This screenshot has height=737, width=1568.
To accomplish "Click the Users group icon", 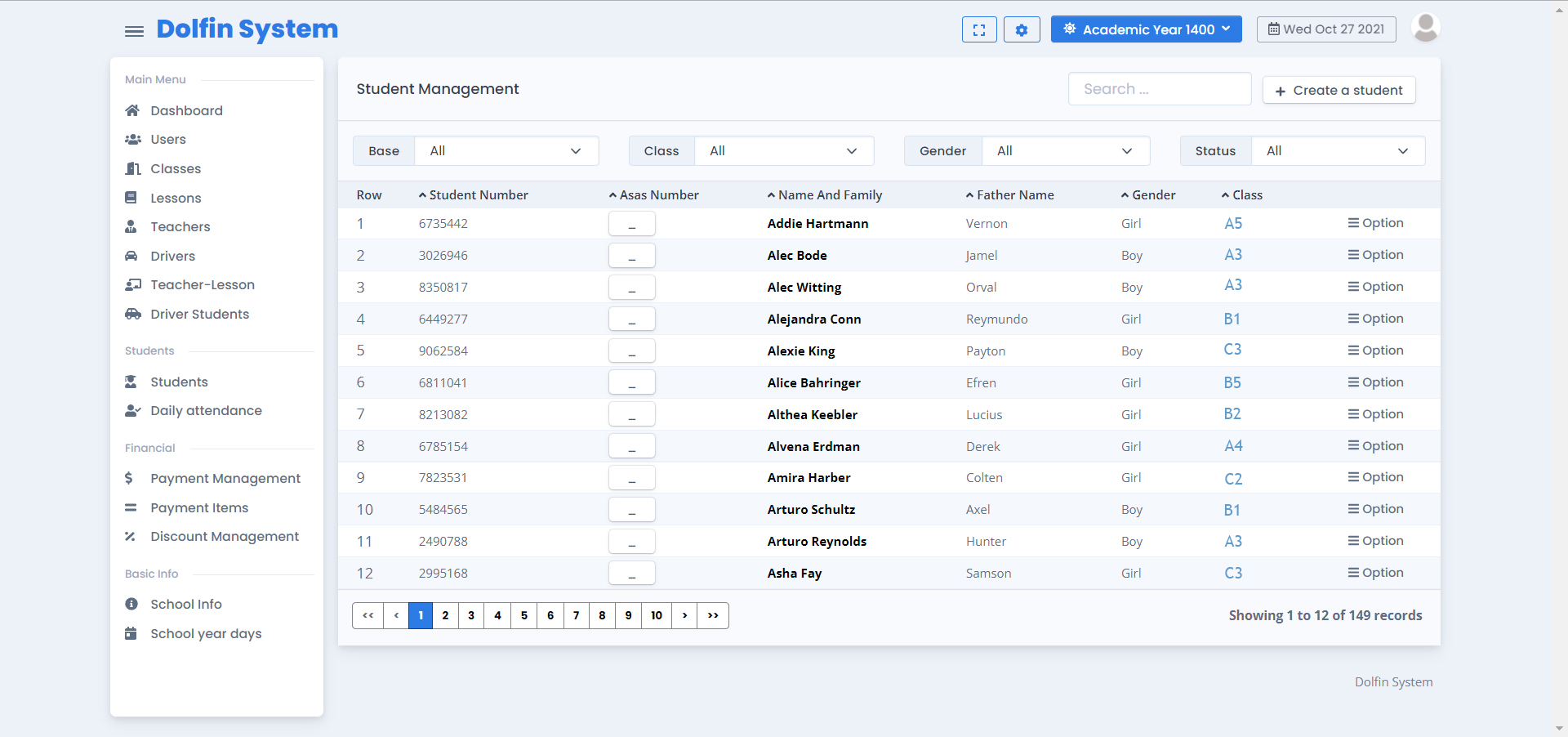I will coord(132,140).
